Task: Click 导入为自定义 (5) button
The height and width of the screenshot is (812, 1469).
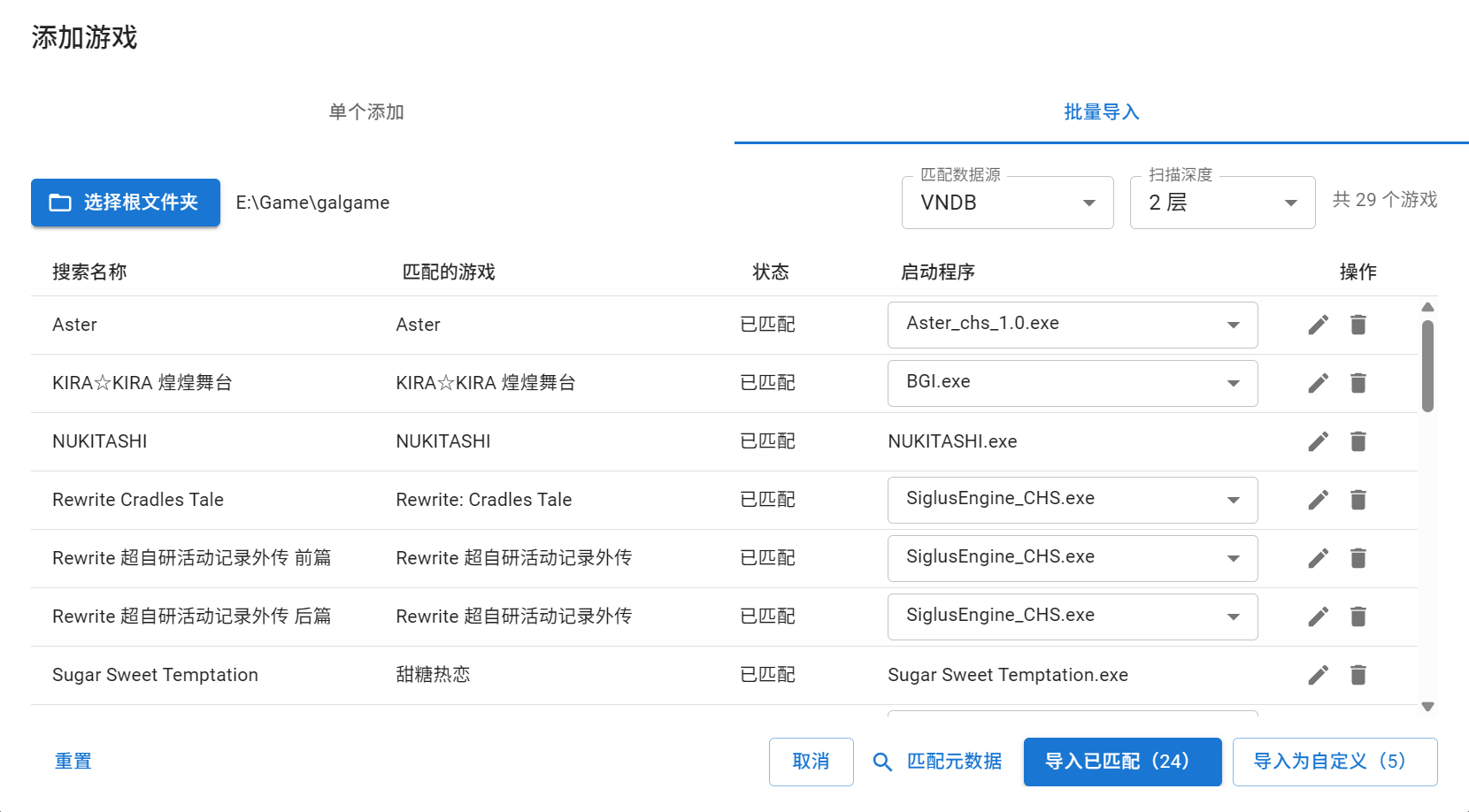Action: 1334,762
